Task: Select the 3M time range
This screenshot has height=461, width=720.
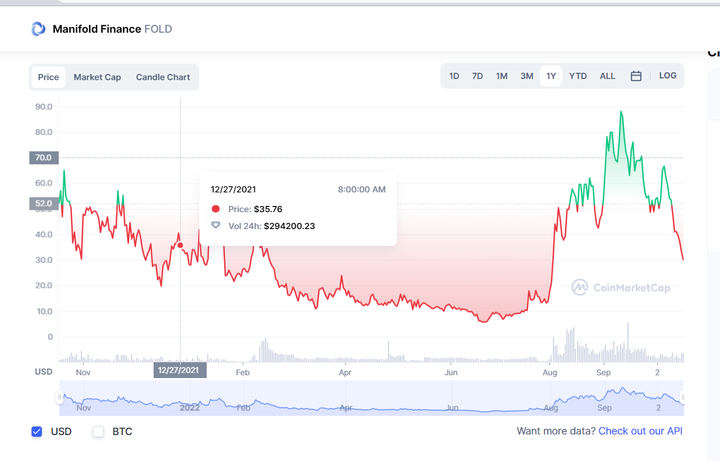Action: (526, 76)
